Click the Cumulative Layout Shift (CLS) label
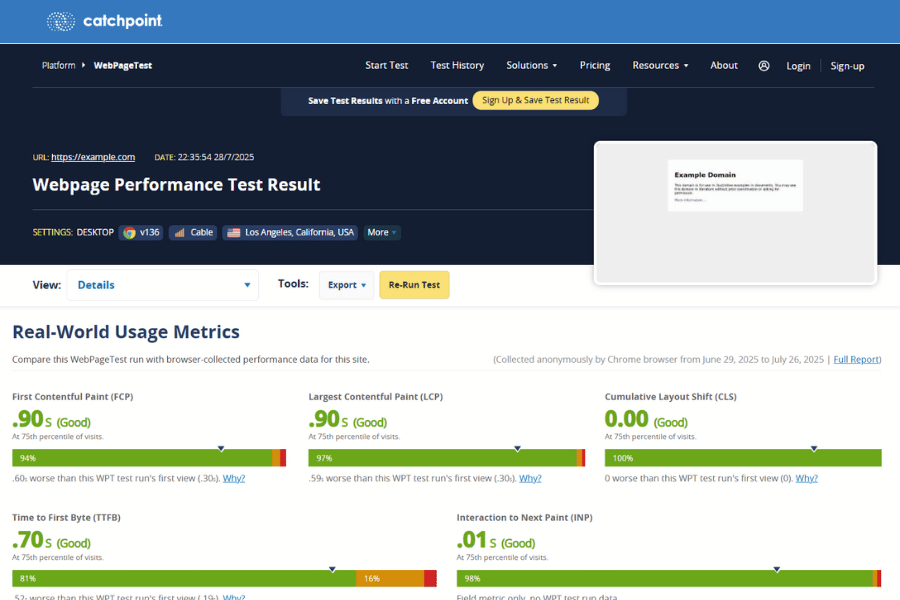The height and width of the screenshot is (600, 900). 670,397
